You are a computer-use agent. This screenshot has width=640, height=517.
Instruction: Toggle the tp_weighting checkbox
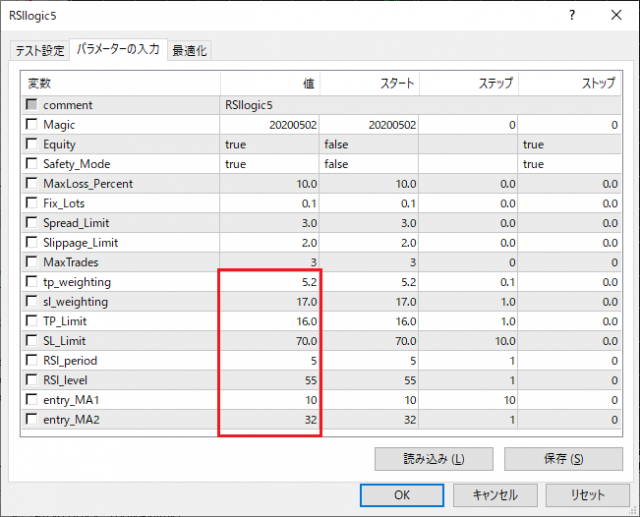click(x=31, y=281)
